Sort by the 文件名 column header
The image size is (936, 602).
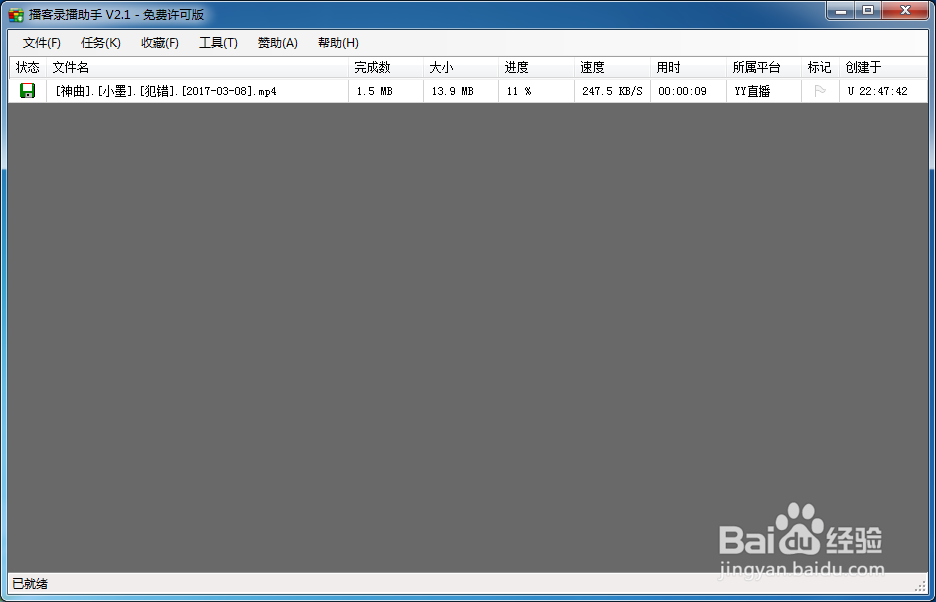[x=198, y=67]
